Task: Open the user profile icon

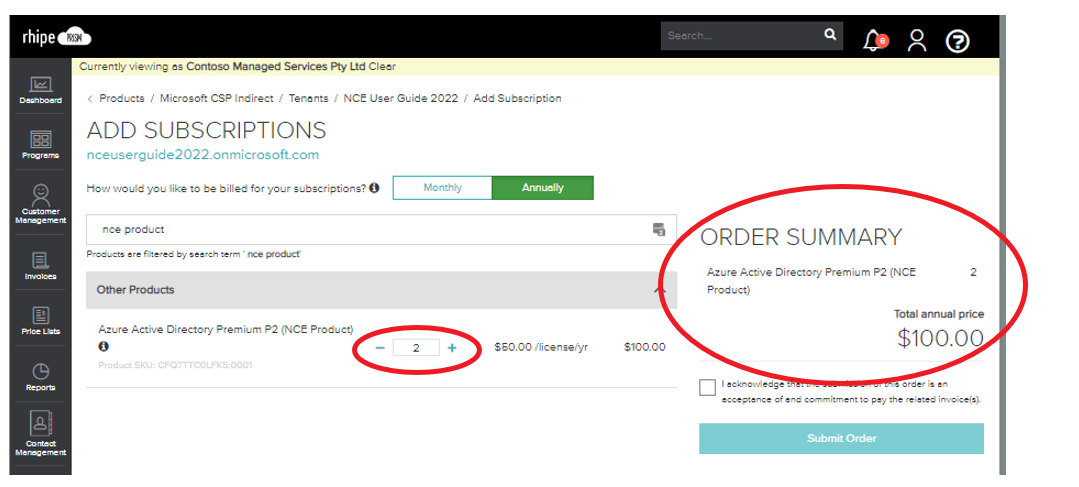Action: pyautogui.click(x=916, y=40)
